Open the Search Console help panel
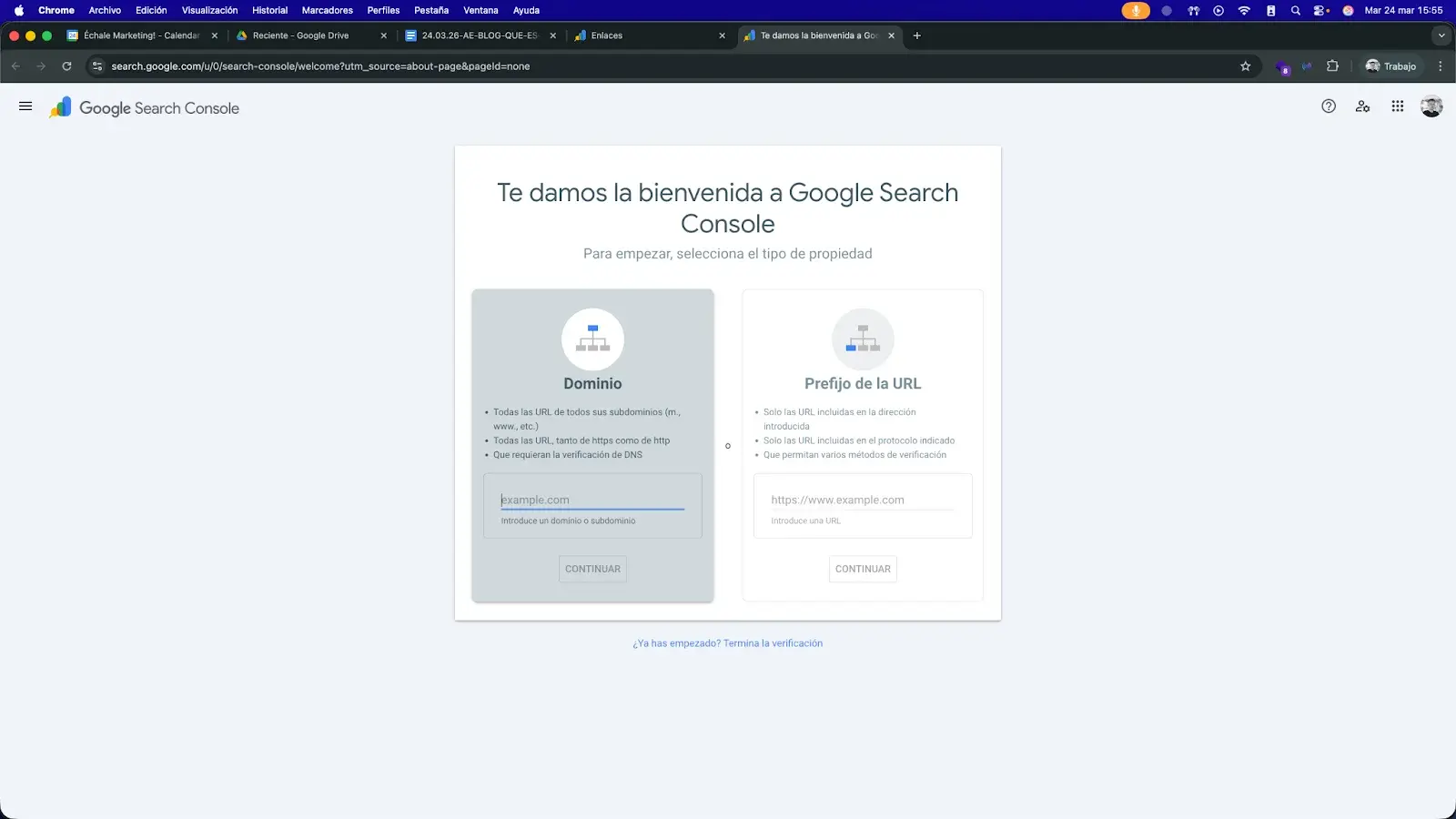 tap(1328, 106)
